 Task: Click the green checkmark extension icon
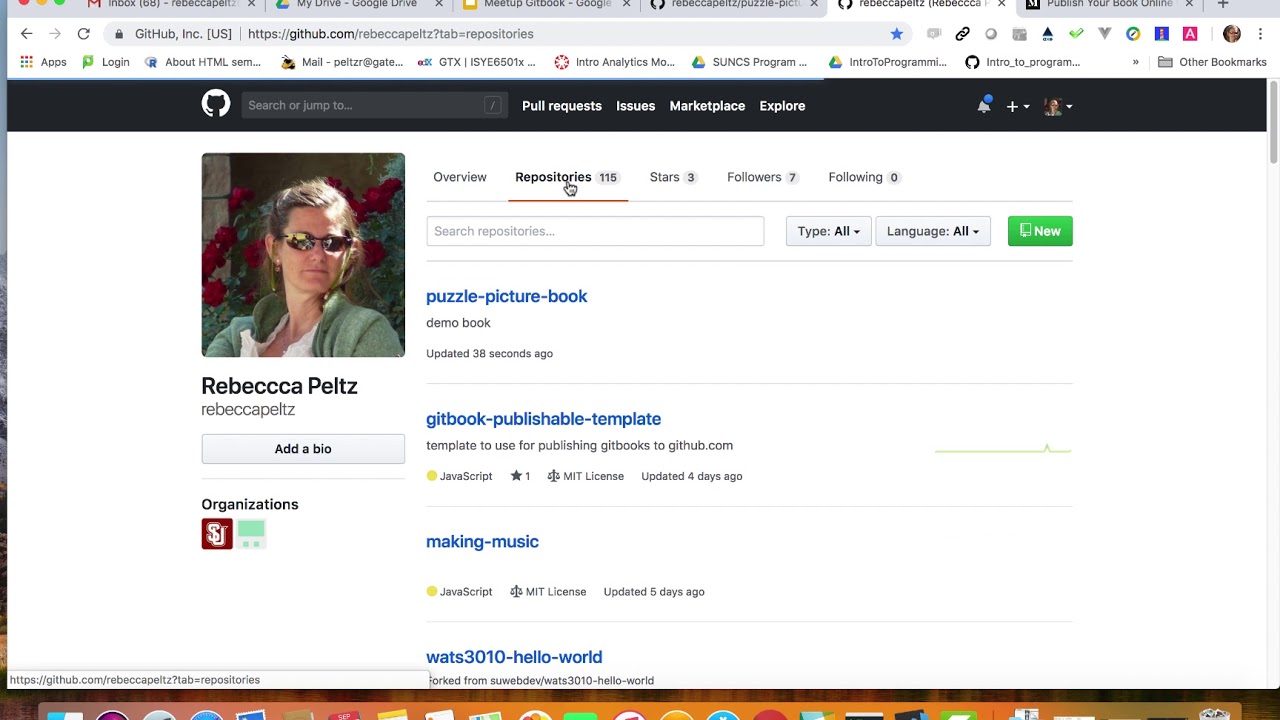[x=1076, y=34]
